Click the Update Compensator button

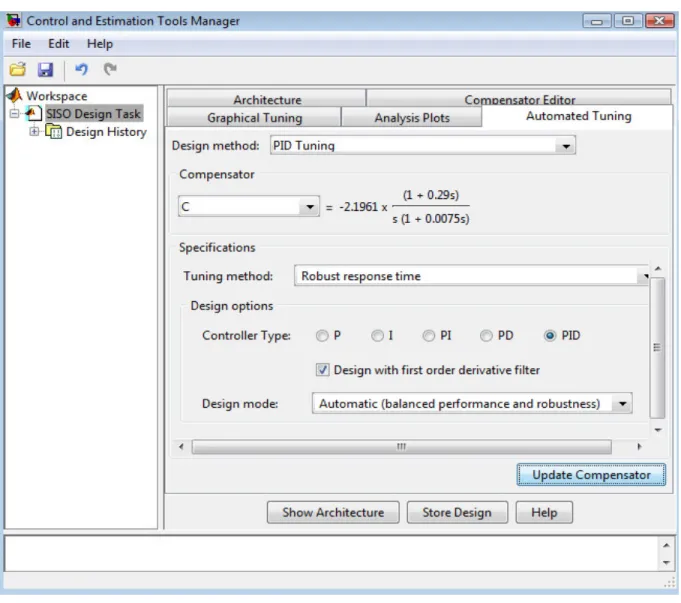pos(591,475)
